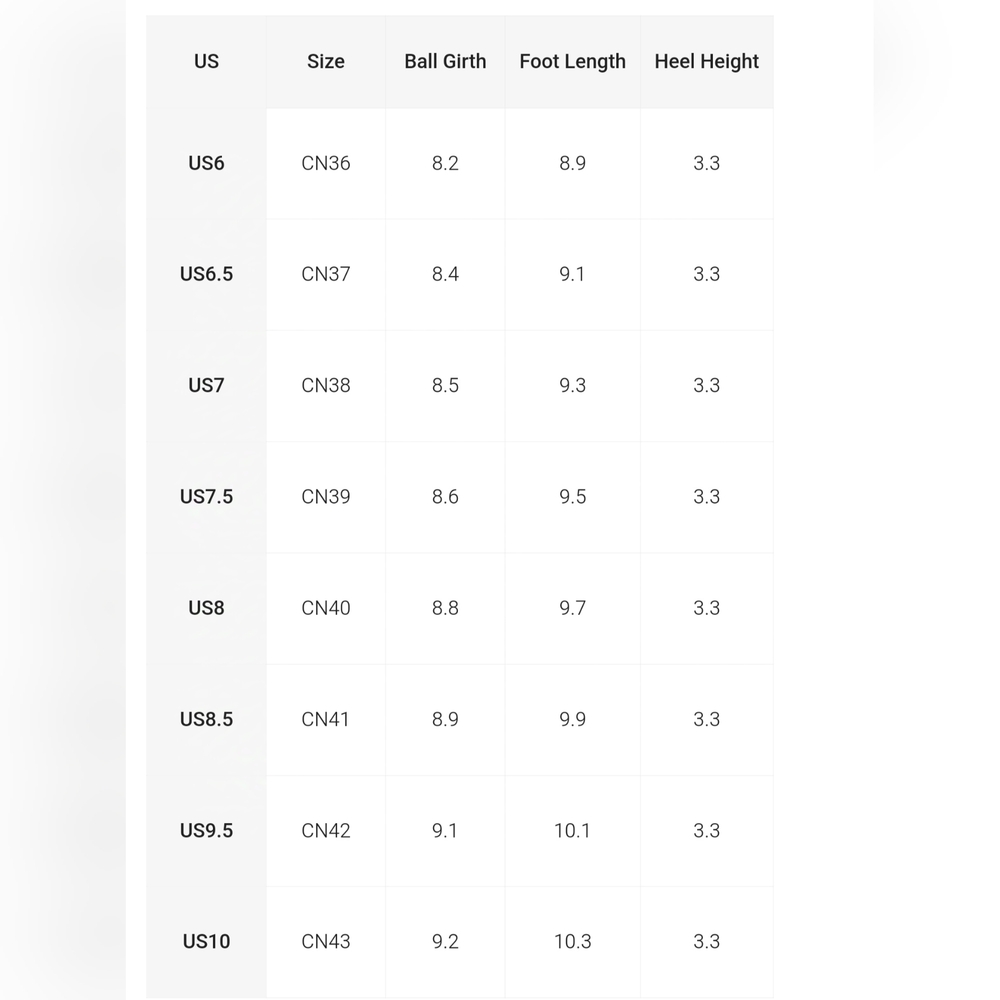
Task: Select the US9.5 row label
Action: [x=206, y=830]
